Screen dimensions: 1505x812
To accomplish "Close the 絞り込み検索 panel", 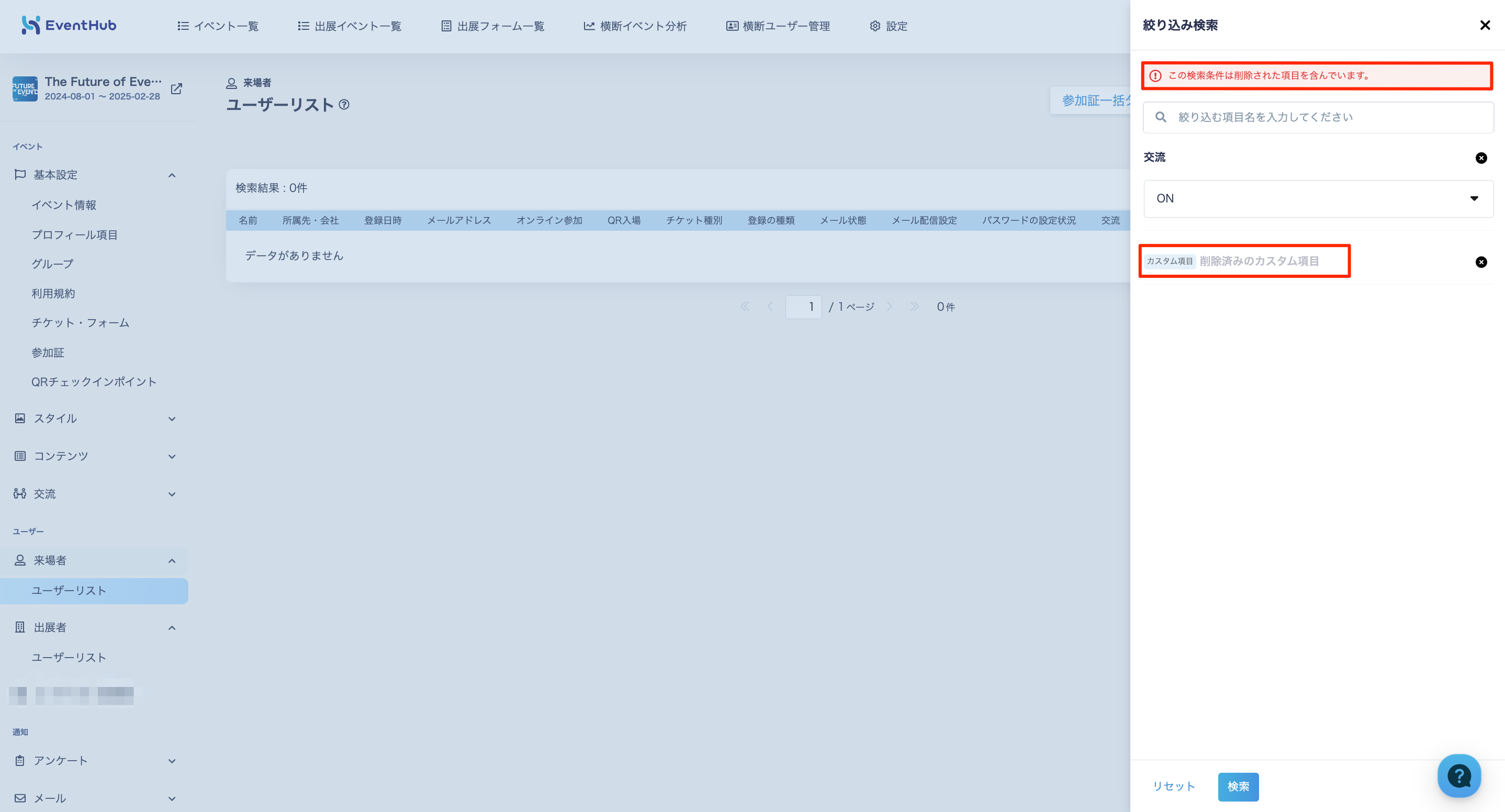I will pos(1485,25).
